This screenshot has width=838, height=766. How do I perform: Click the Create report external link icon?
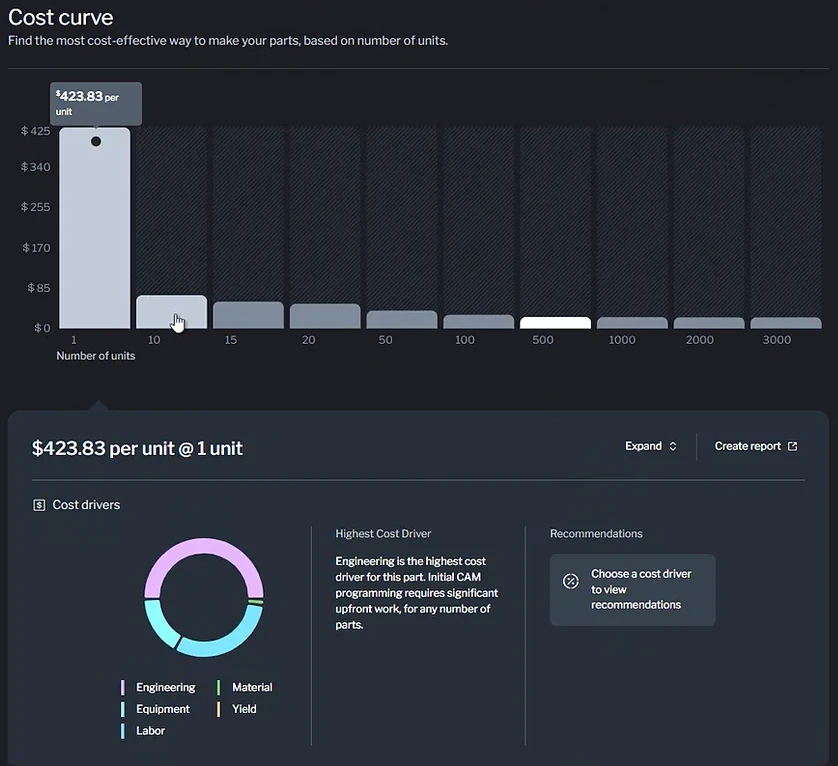pyautogui.click(x=793, y=446)
